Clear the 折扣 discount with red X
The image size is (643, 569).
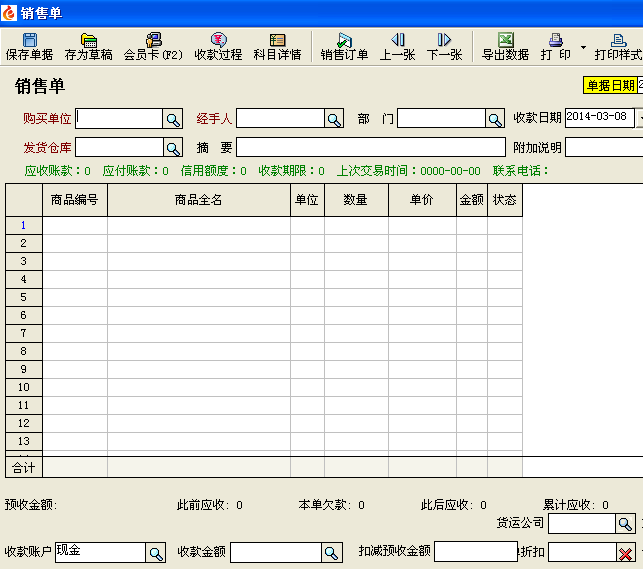click(625, 553)
